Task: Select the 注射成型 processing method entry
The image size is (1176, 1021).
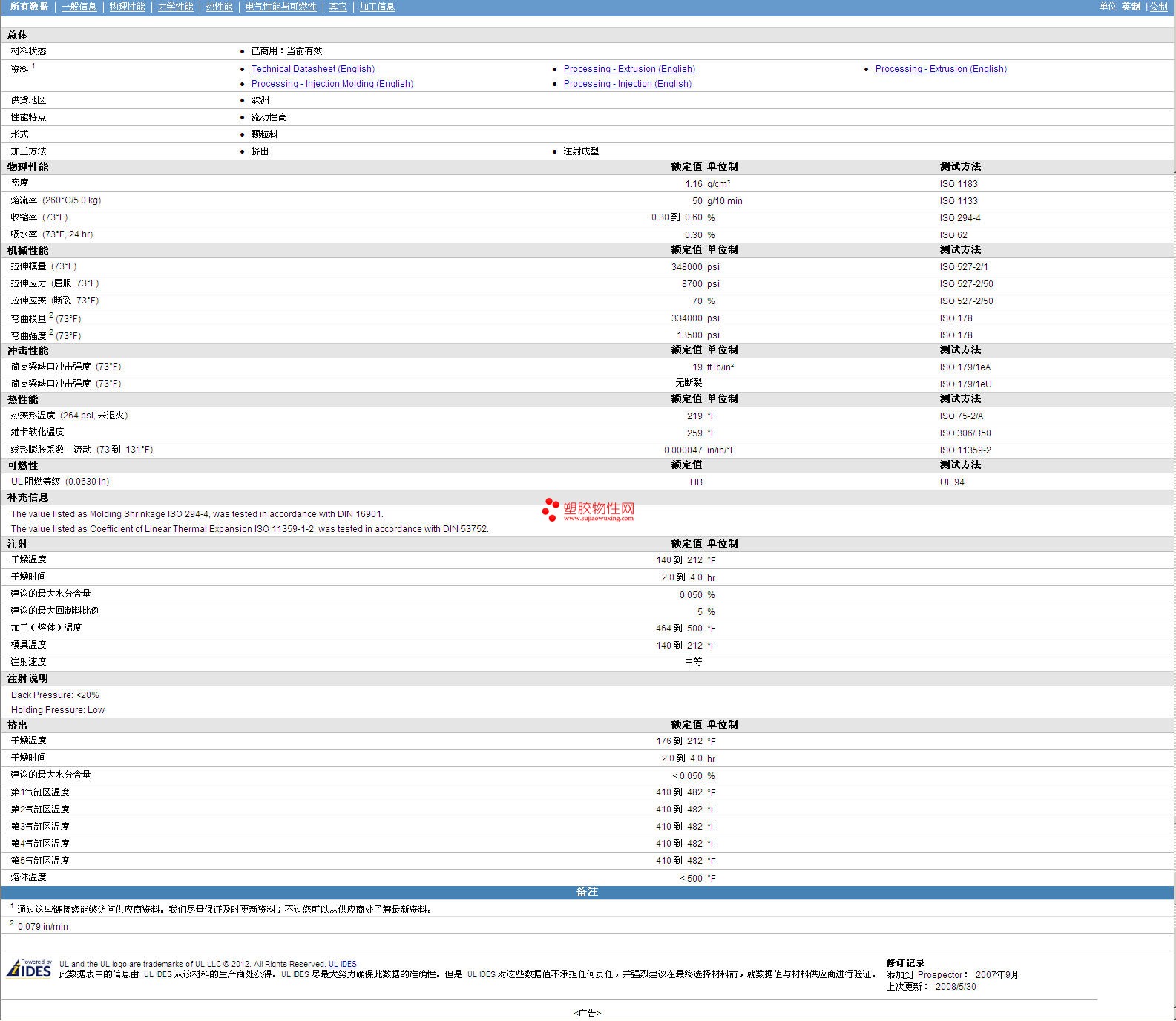Action: pos(581,151)
